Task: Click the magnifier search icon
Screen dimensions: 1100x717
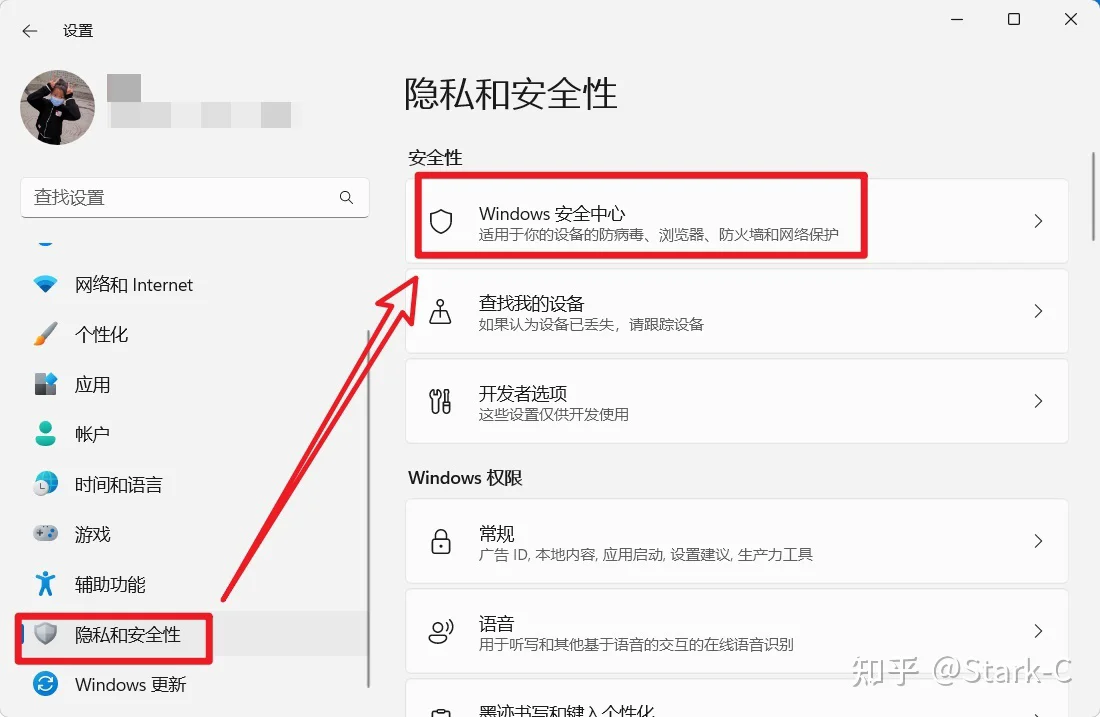Action: pos(346,198)
